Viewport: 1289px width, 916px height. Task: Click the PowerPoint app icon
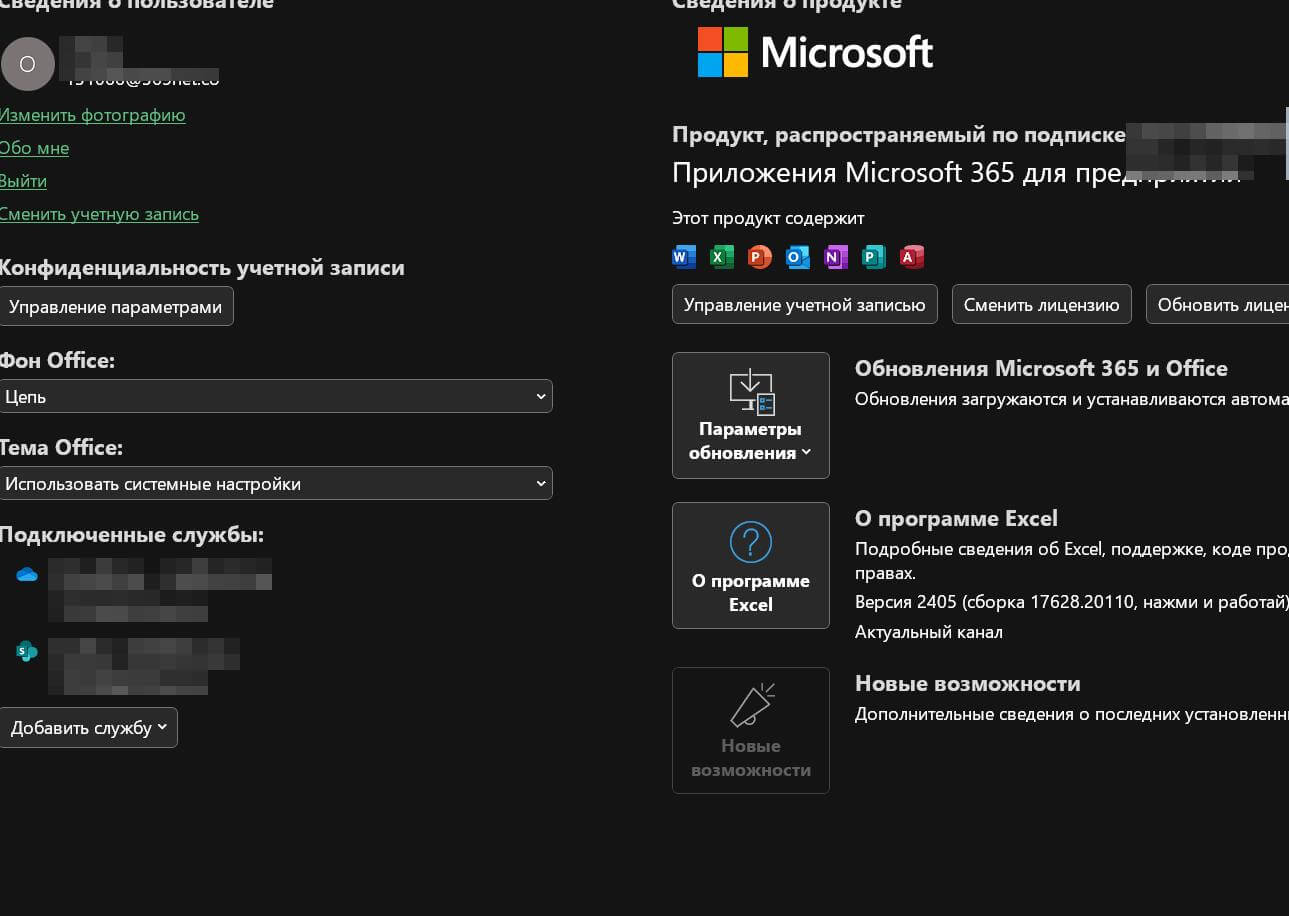[760, 257]
